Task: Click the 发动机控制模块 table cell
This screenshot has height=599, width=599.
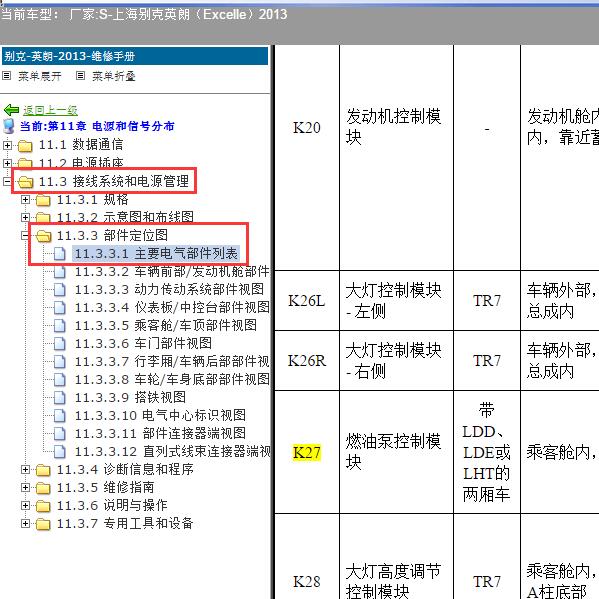Action: tap(396, 157)
